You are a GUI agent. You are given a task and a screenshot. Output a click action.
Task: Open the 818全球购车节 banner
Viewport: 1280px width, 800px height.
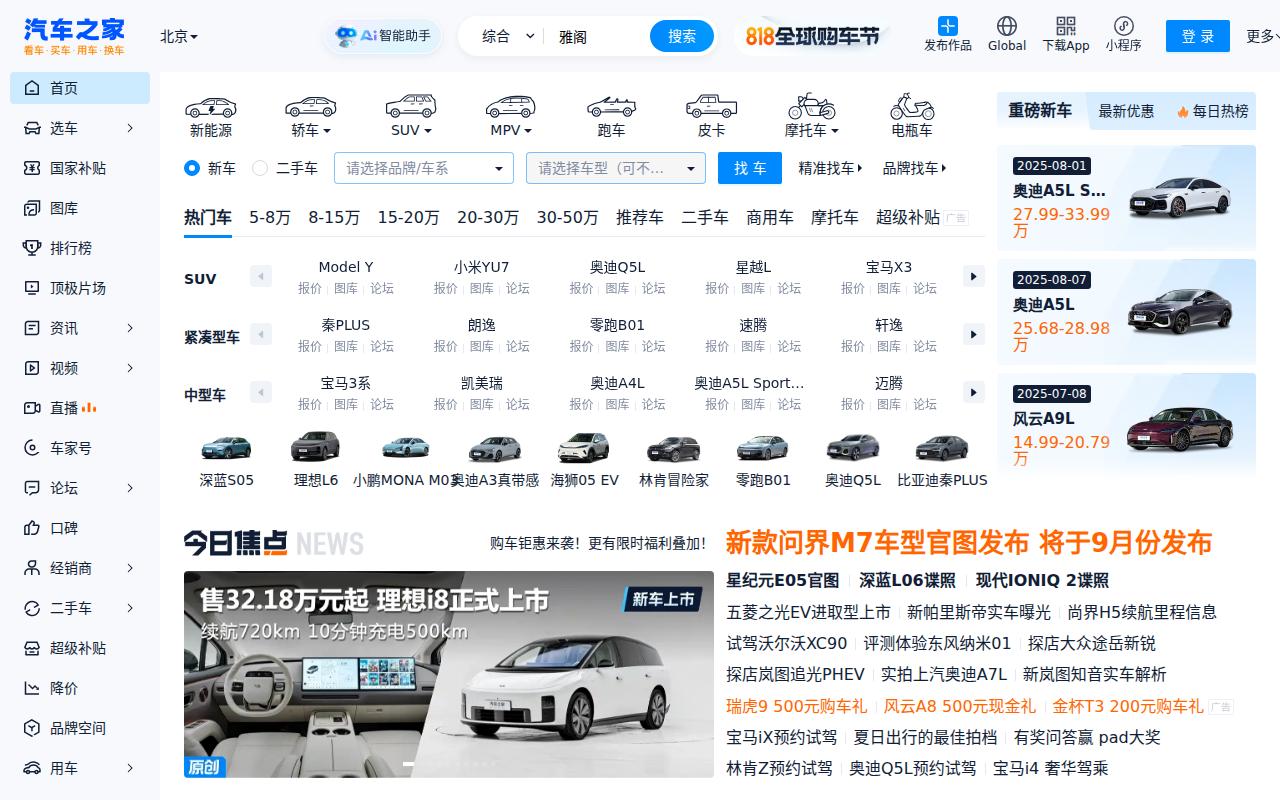[x=812, y=36]
